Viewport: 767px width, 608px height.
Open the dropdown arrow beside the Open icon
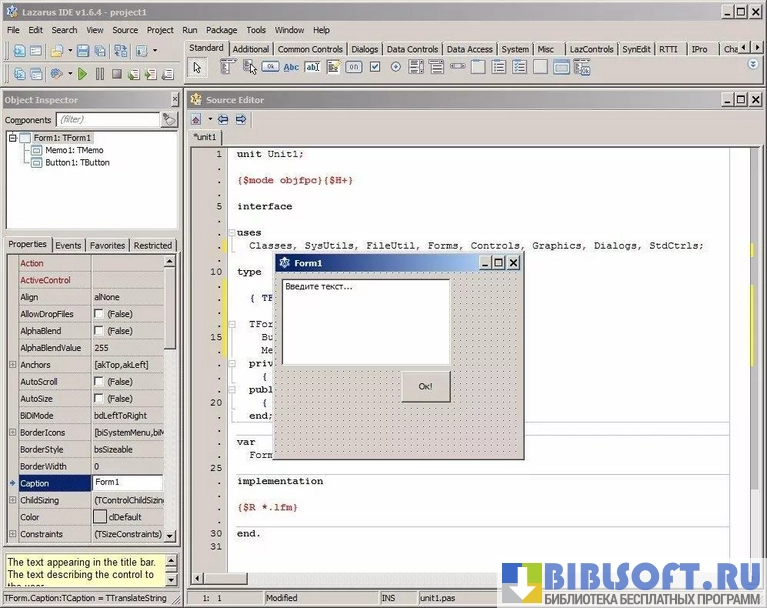point(69,51)
